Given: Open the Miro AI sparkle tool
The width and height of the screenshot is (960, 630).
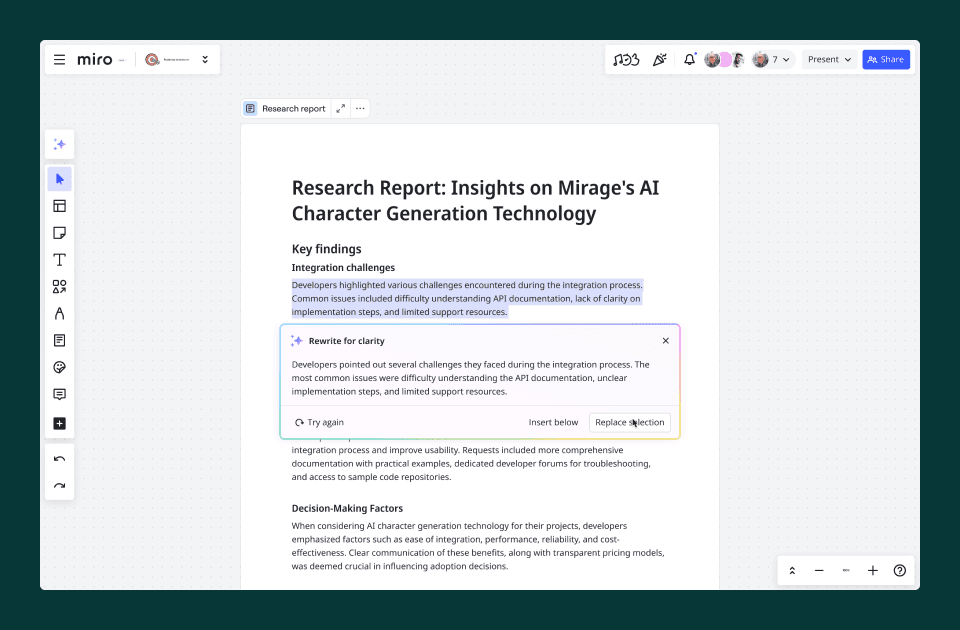Looking at the screenshot, I should point(59,144).
